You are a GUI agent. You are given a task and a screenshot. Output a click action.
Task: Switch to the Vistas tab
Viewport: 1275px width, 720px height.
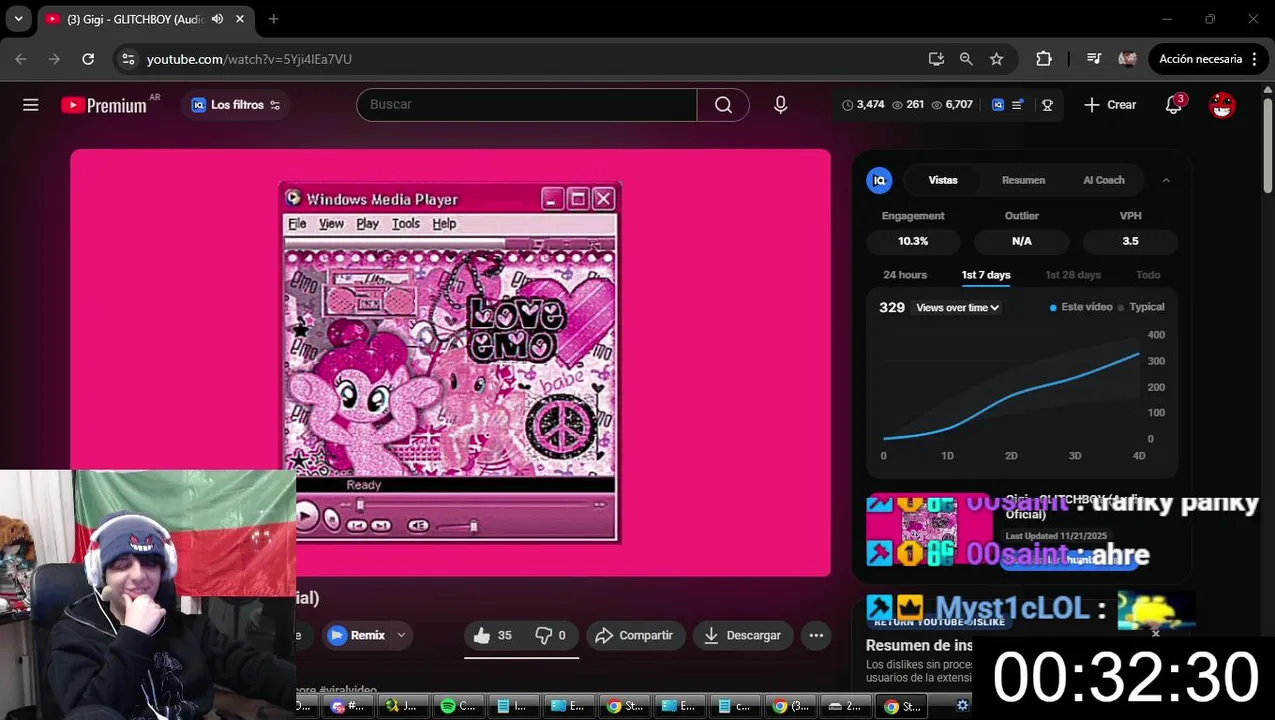pos(943,180)
